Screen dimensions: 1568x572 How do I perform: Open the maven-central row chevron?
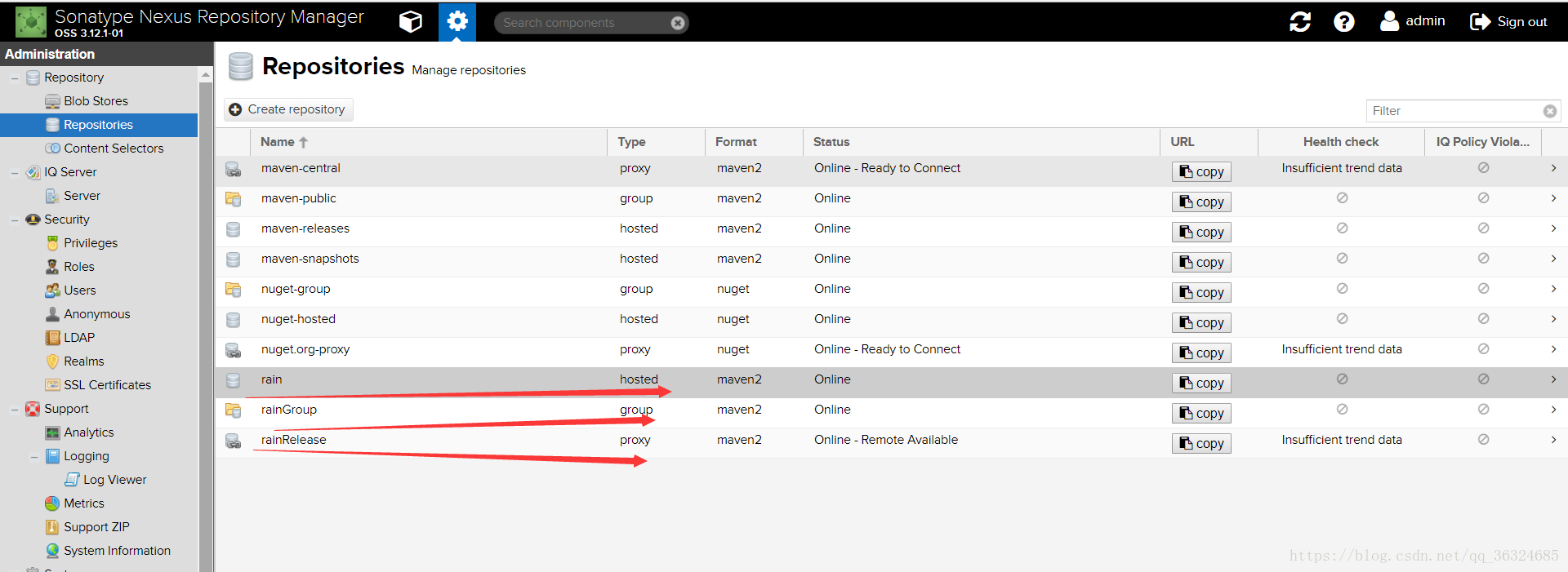[1553, 168]
